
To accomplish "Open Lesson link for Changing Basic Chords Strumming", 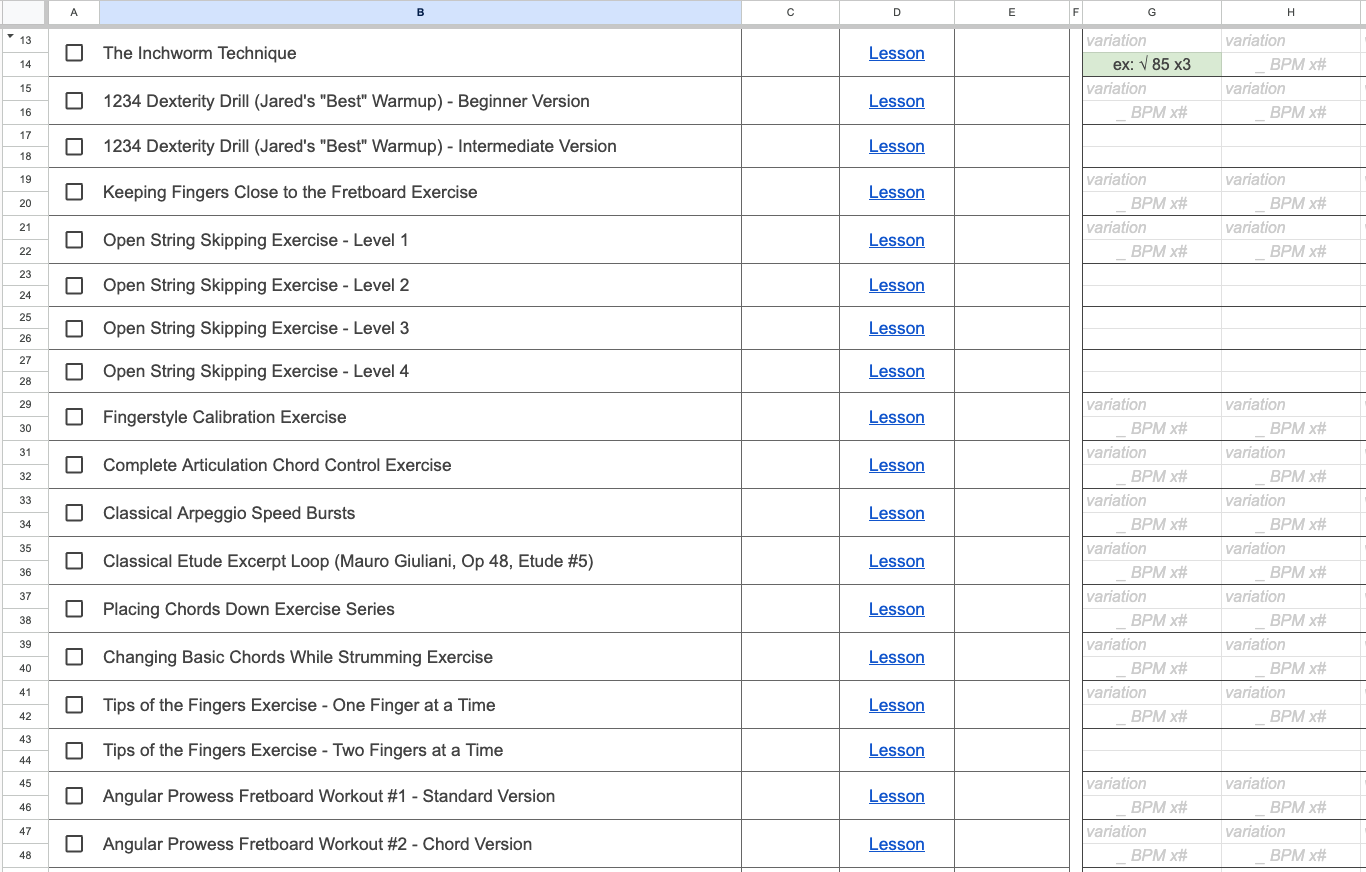I will 896,657.
